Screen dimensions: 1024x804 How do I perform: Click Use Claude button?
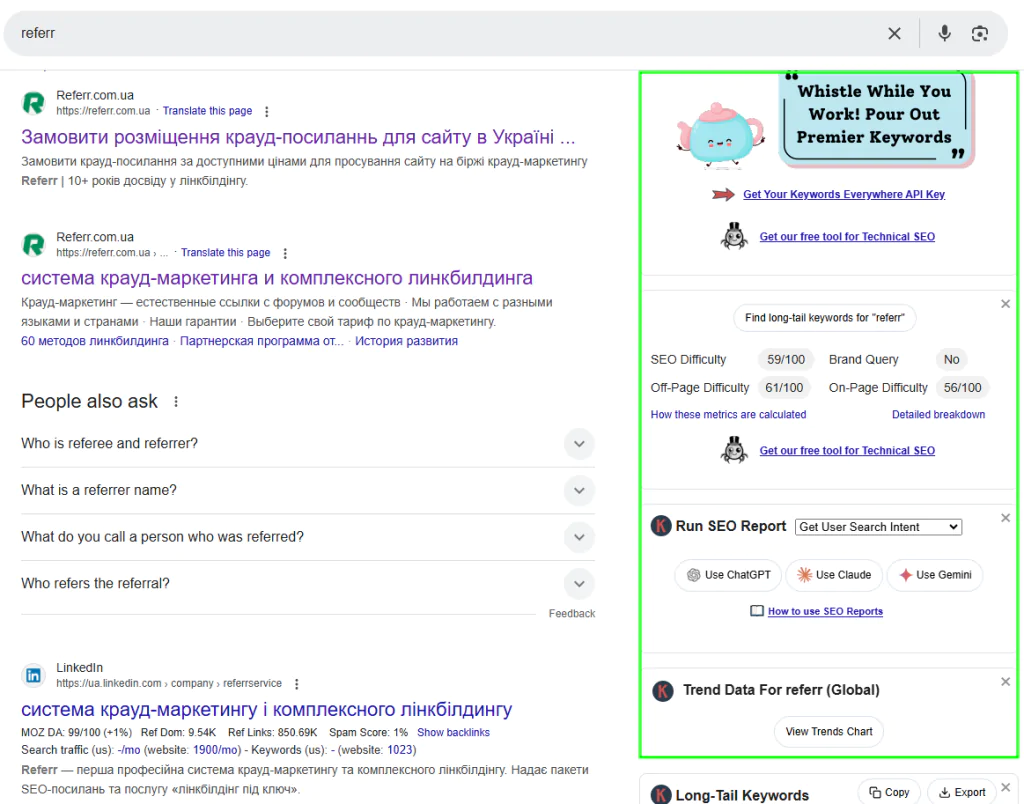(x=834, y=575)
